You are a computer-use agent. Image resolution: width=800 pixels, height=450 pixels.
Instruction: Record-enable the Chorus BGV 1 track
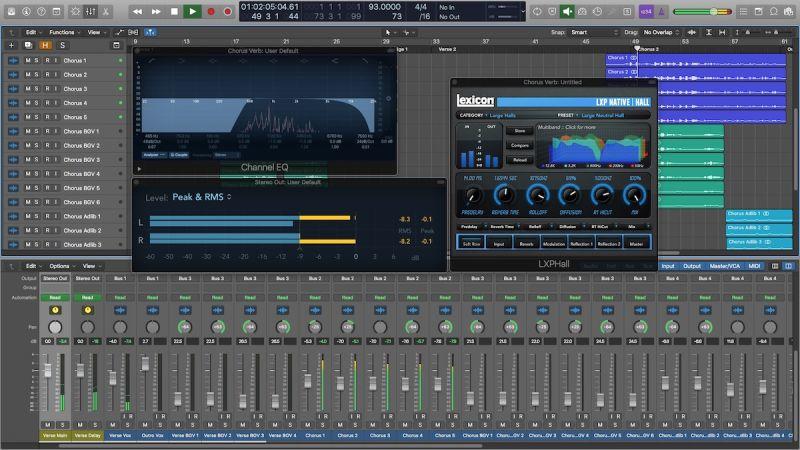coord(47,131)
